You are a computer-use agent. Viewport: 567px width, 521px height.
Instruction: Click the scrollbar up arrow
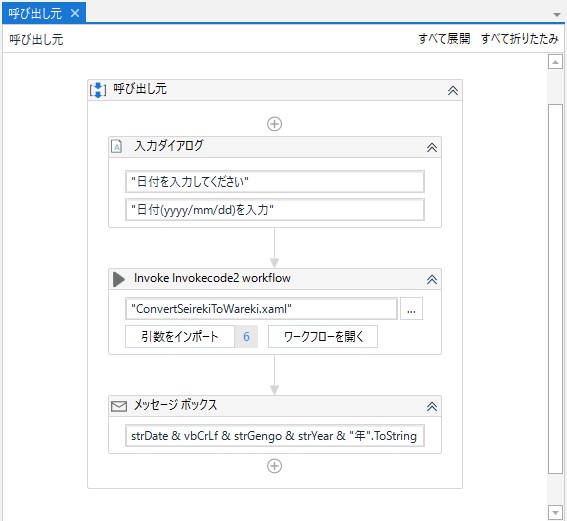555,62
